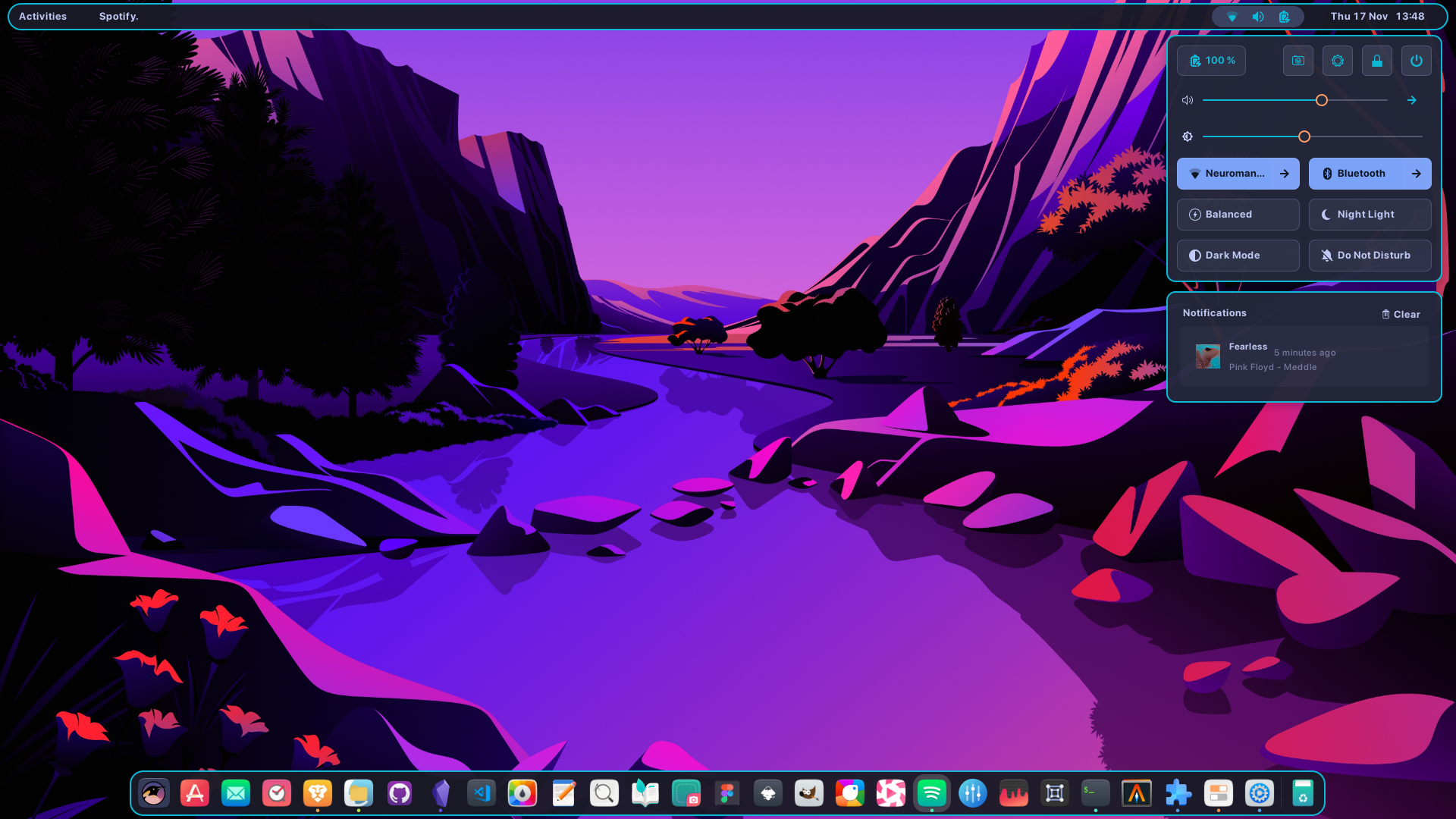Expand the Bluetooth devices submenu arrow
Image resolution: width=1456 pixels, height=819 pixels.
coord(1417,174)
